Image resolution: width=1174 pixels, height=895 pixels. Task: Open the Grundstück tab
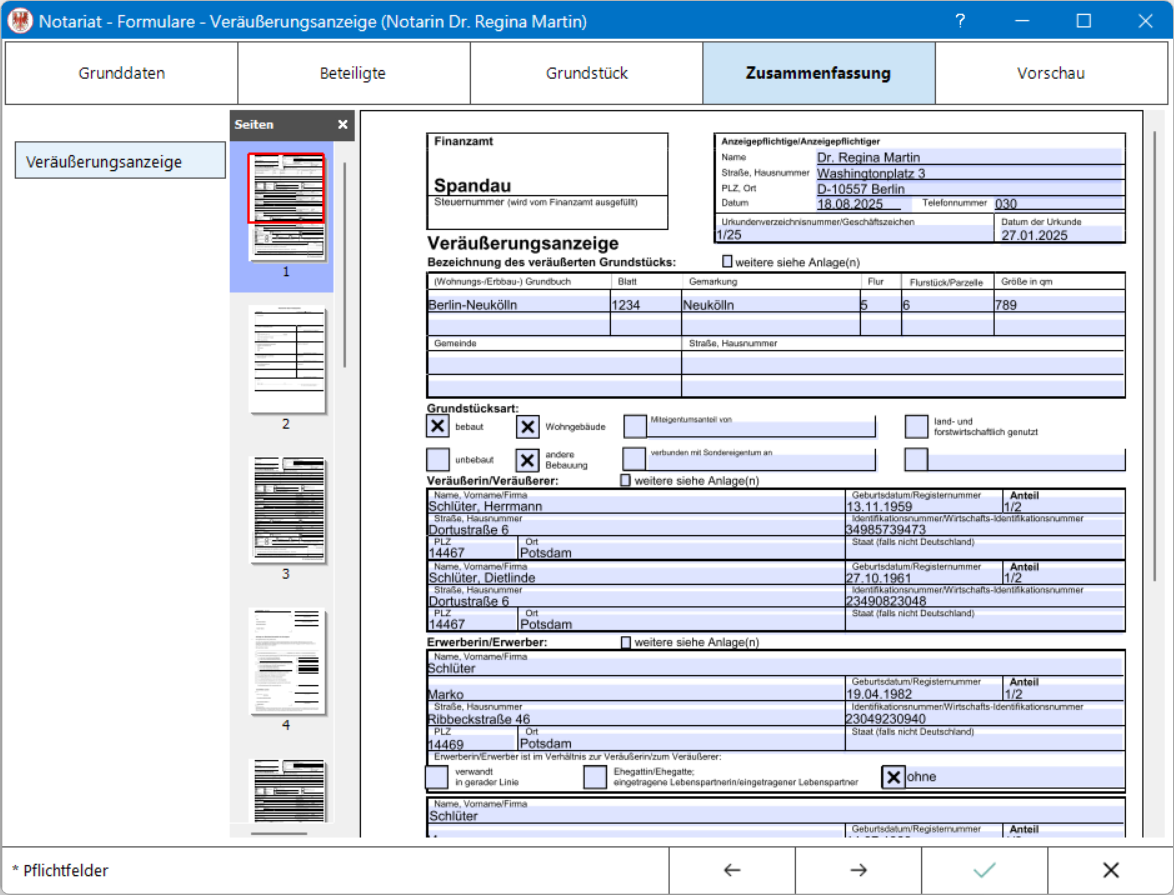(586, 73)
